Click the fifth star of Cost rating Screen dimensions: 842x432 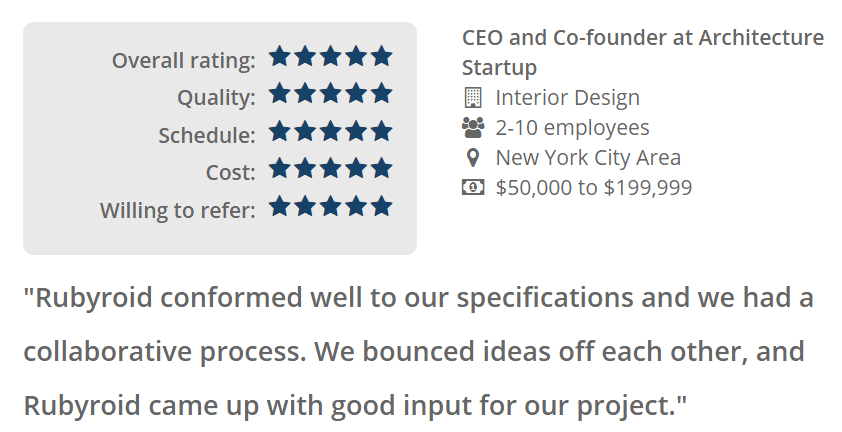click(x=381, y=169)
